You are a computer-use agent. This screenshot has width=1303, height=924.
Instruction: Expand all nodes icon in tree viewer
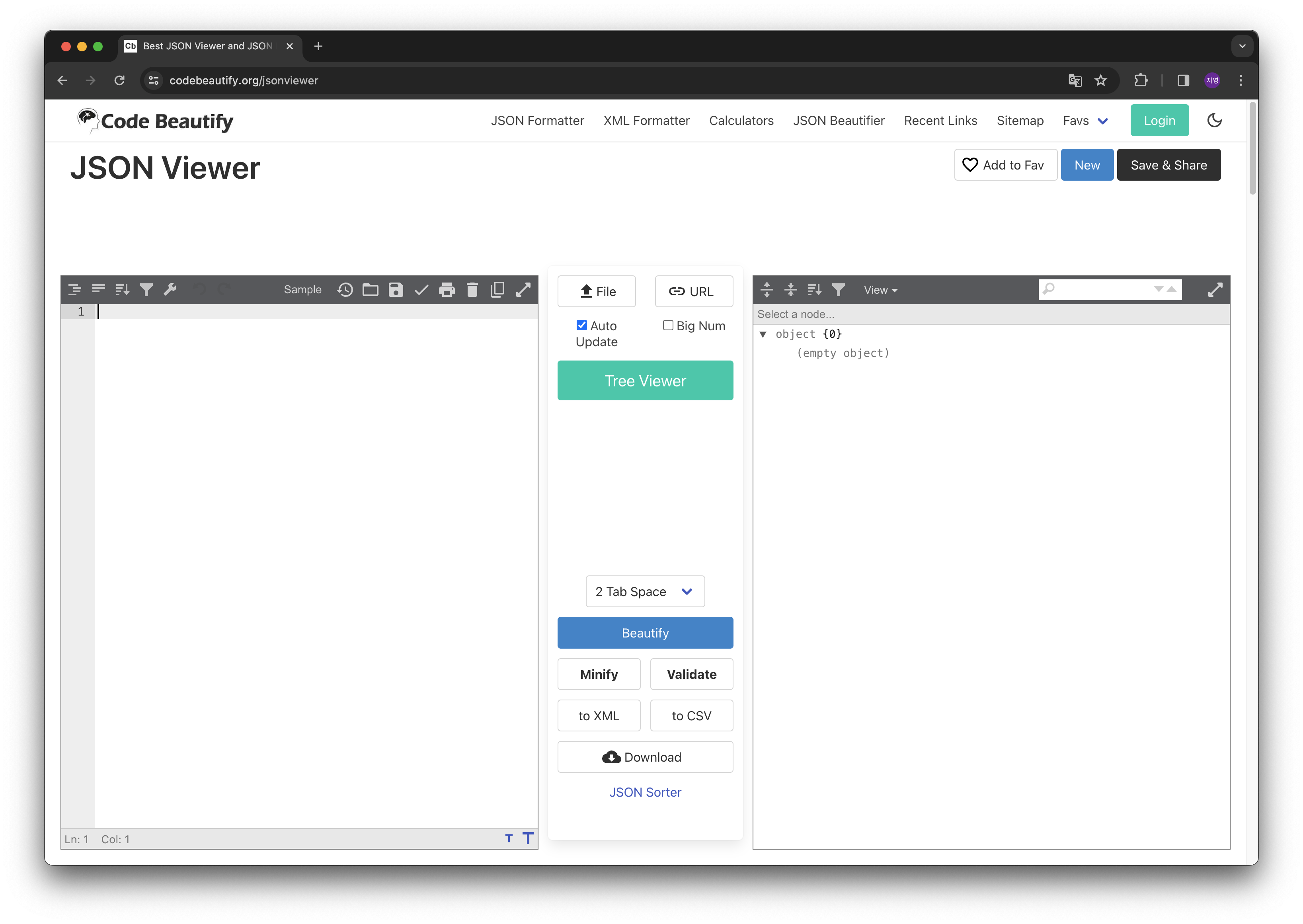coord(767,290)
